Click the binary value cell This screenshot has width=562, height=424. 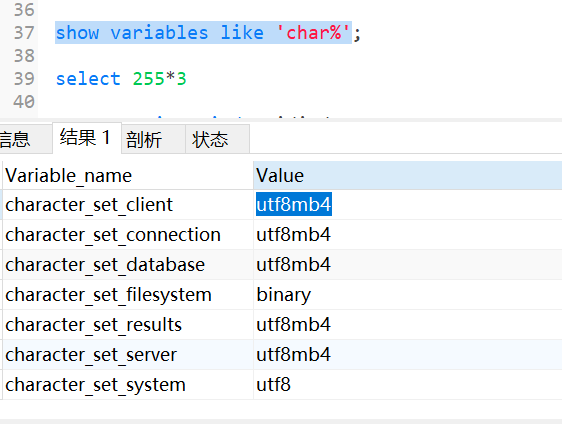[408, 295]
